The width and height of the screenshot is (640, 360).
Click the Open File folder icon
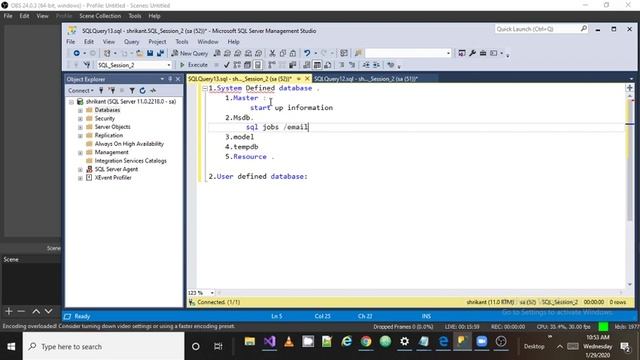click(140, 53)
